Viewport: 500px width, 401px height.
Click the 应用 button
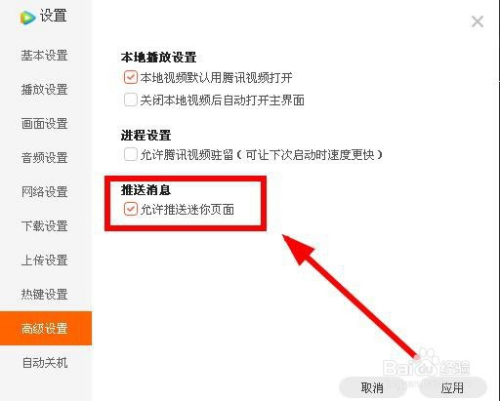(x=452, y=388)
